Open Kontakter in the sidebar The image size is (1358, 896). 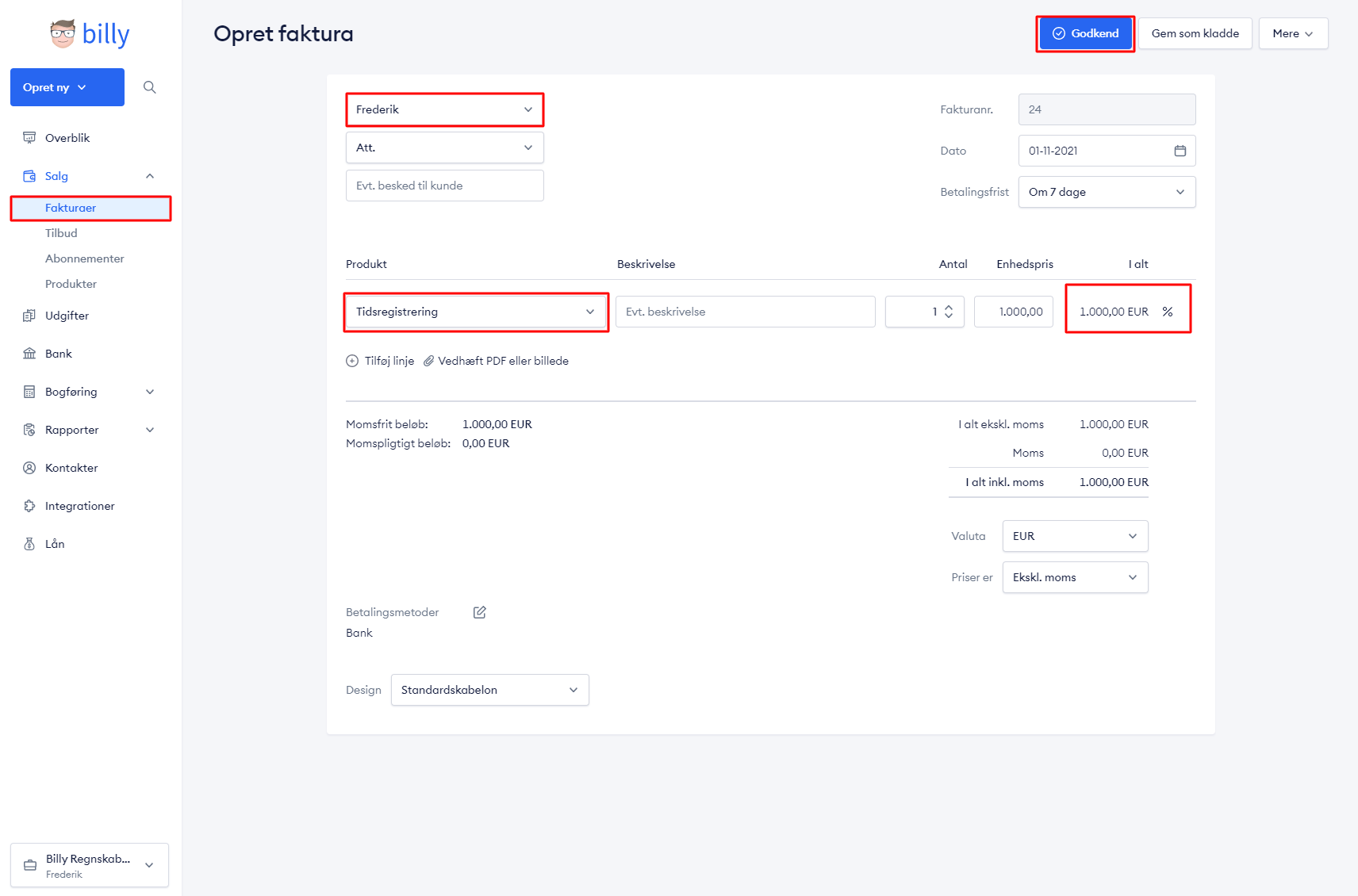tap(71, 468)
